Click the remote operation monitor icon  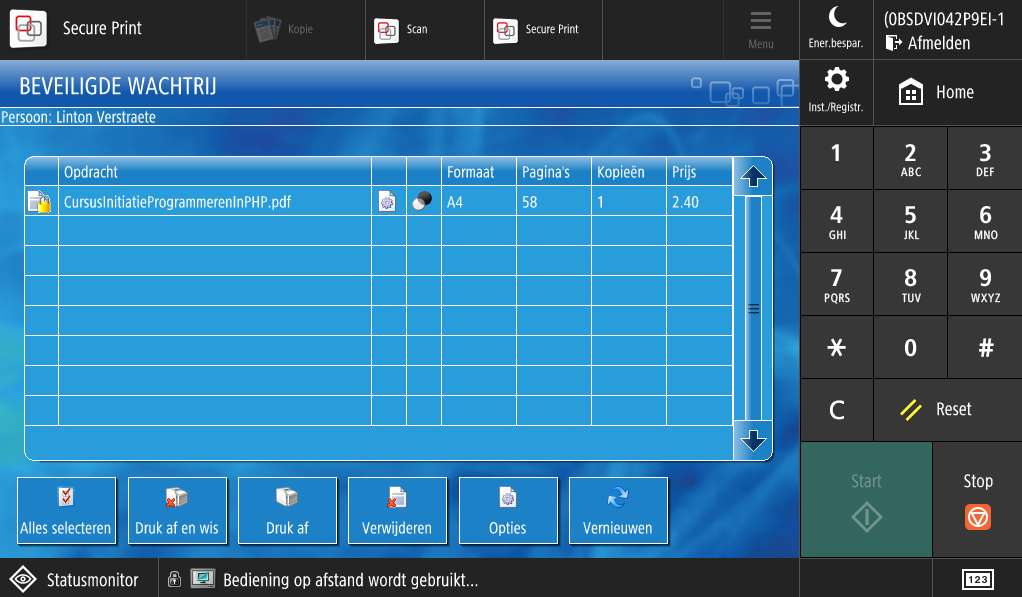(x=203, y=578)
